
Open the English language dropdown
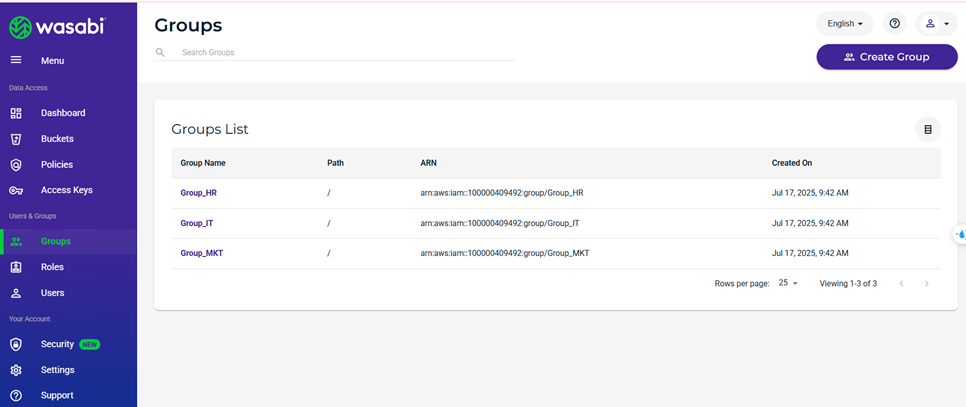[x=844, y=23]
